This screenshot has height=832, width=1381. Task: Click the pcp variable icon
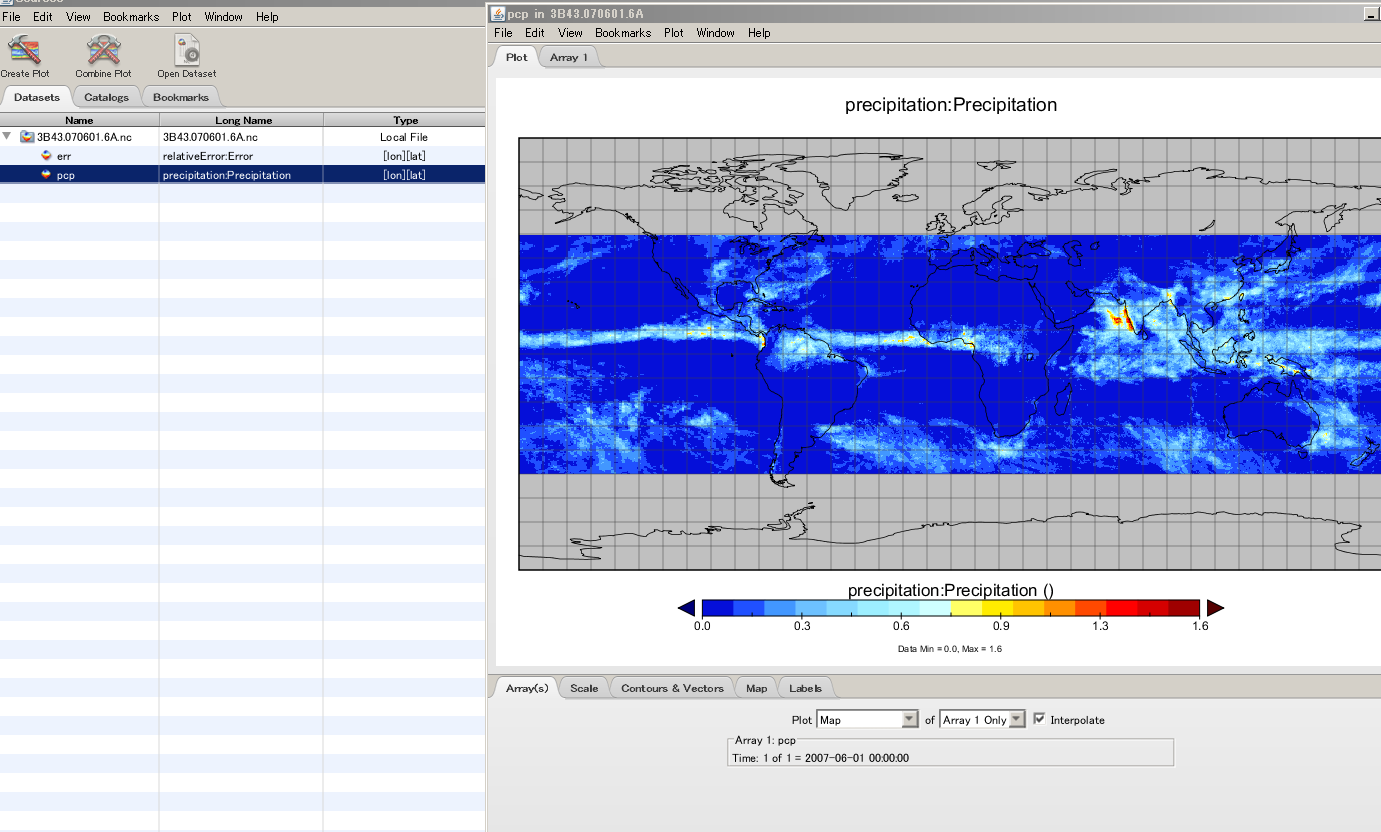(x=45, y=175)
